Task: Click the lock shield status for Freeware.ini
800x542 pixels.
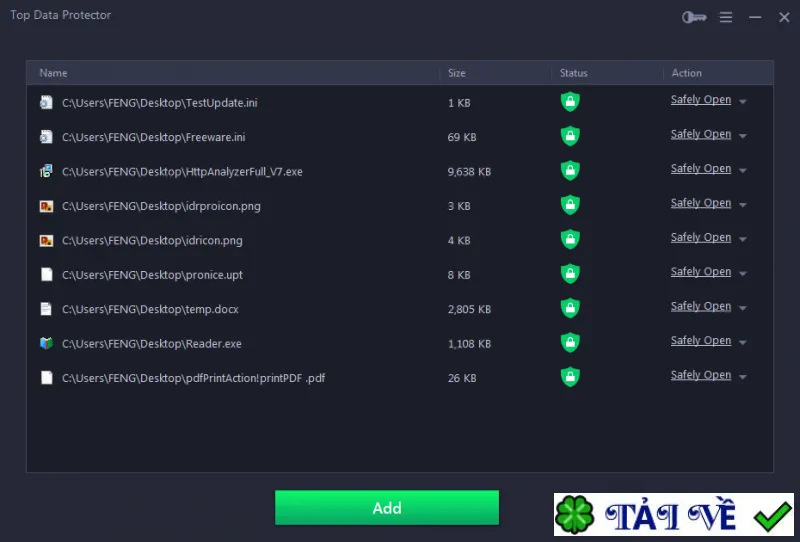Action: point(570,136)
